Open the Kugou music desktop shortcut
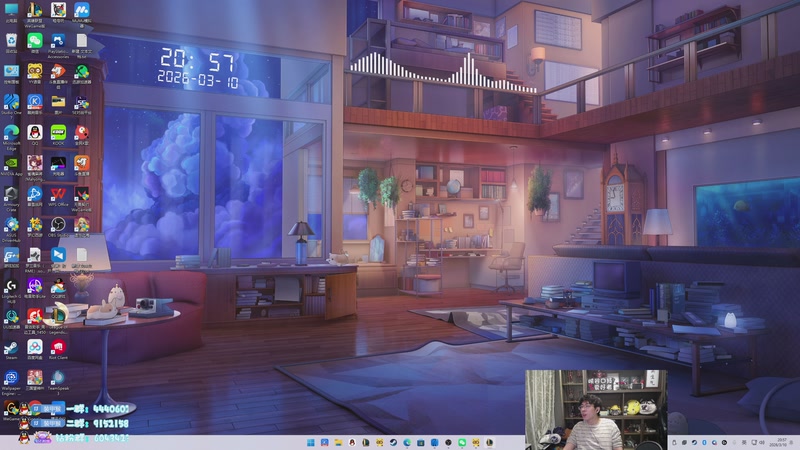Screen dimensions: 800x450 35,104
